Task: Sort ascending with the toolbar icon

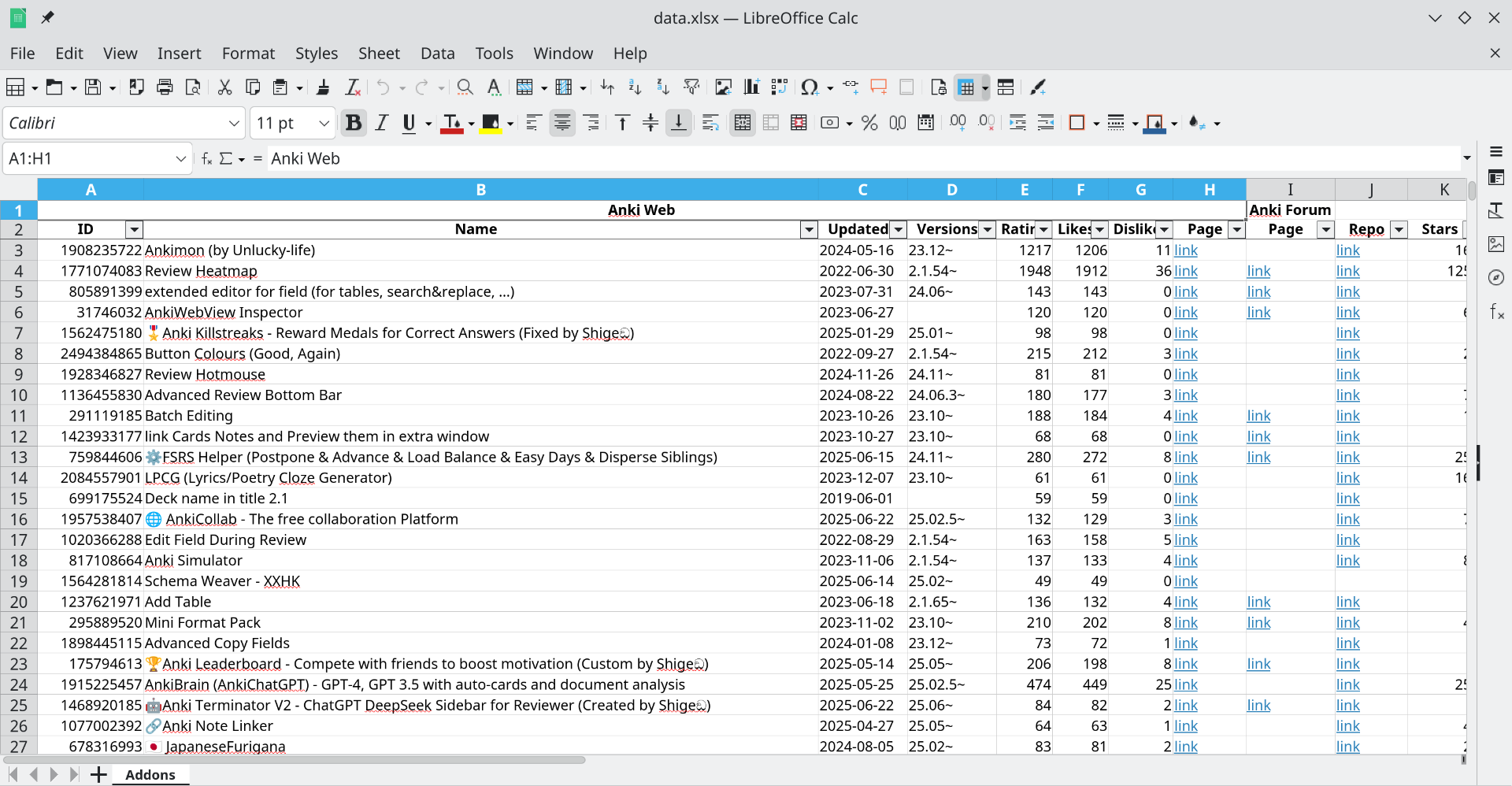Action: pos(635,87)
